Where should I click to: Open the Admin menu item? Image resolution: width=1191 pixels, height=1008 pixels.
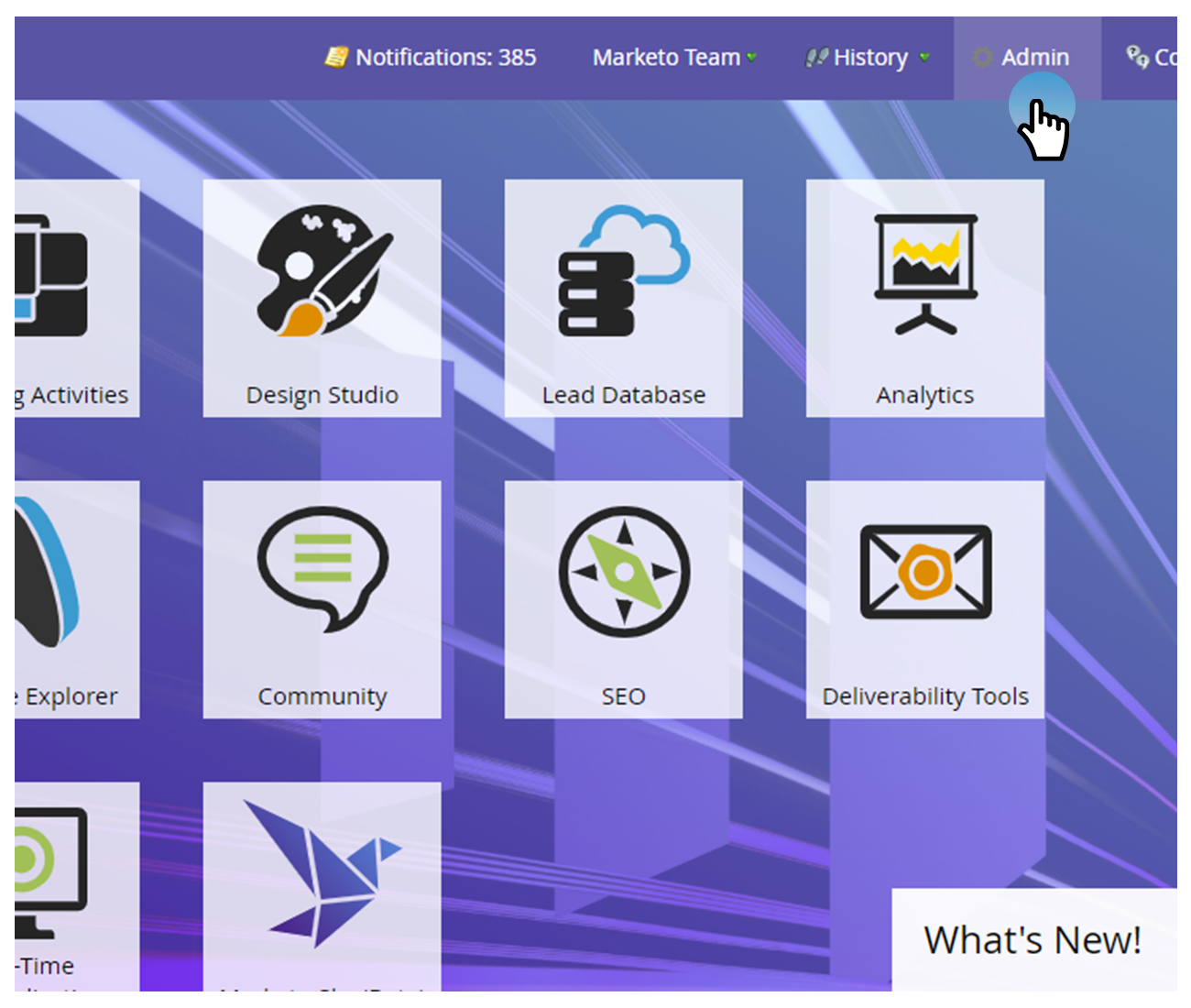pos(1034,58)
